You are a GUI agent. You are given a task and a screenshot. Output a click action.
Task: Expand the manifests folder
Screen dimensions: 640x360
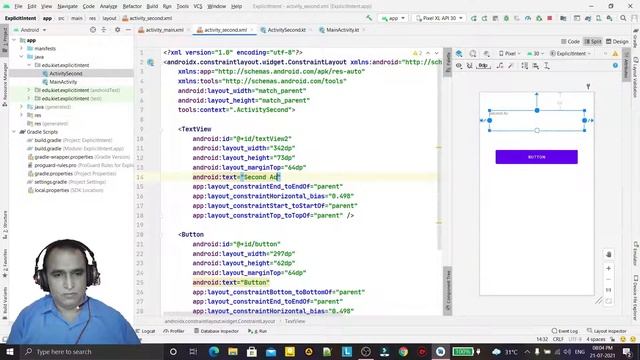22,48
